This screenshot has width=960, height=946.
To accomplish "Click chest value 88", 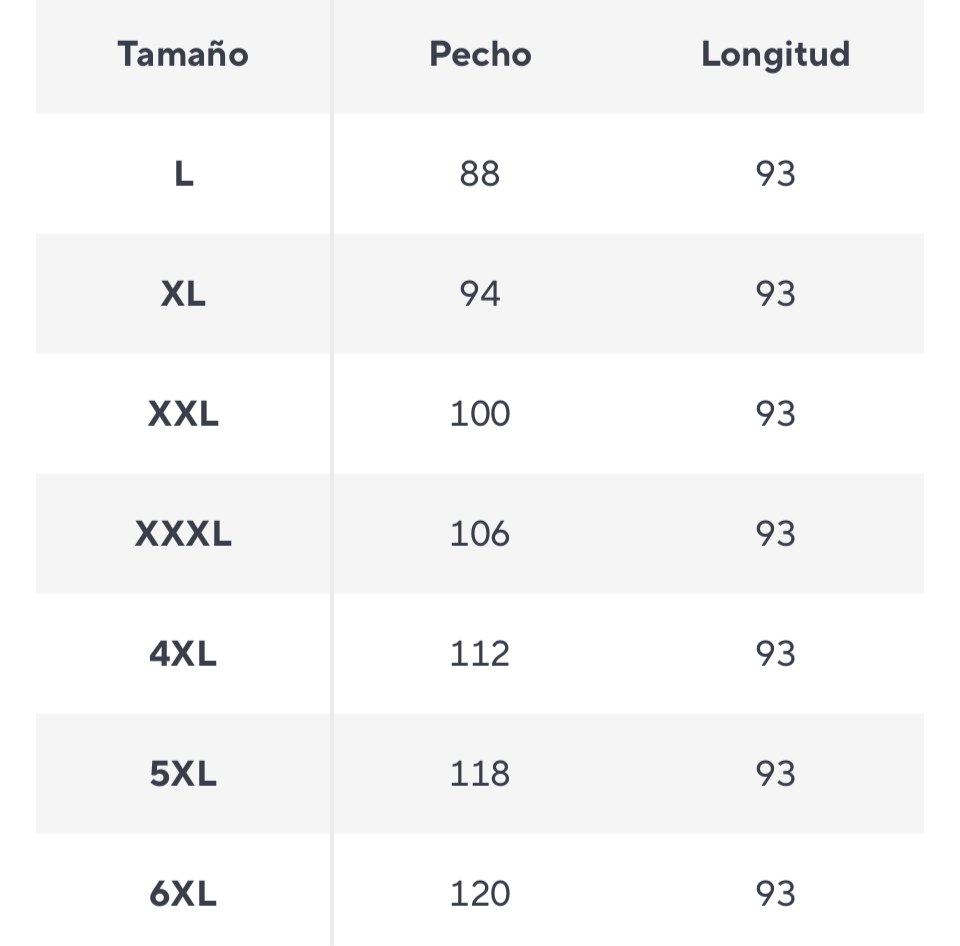I will pyautogui.click(x=480, y=174).
